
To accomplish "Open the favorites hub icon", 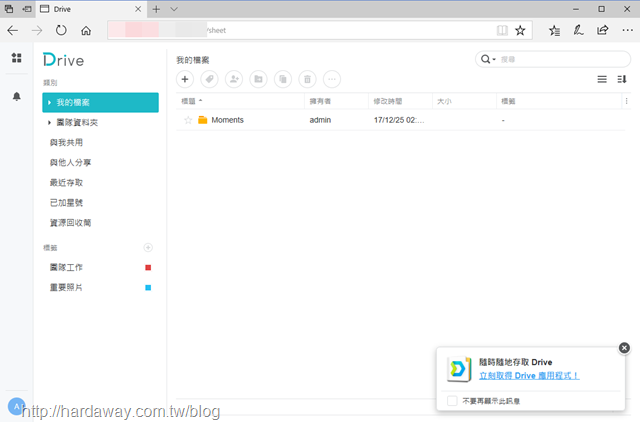I will pos(554,30).
